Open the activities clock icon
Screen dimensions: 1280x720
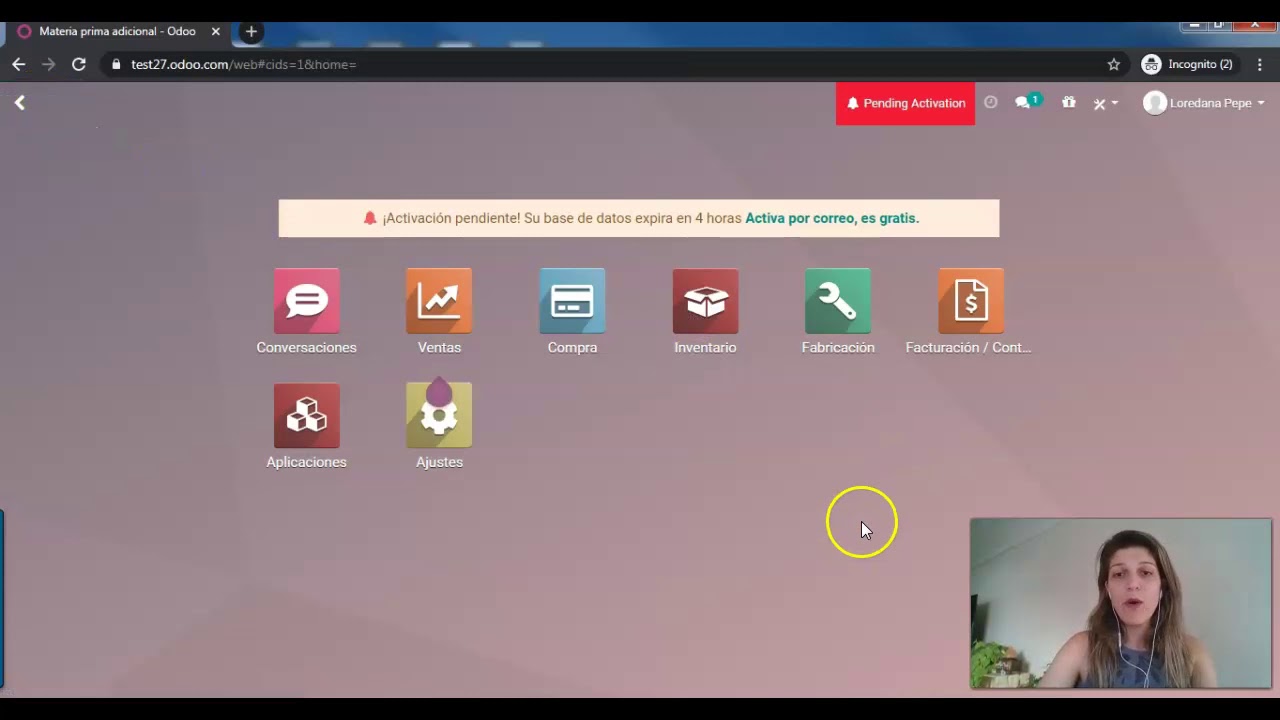990,102
